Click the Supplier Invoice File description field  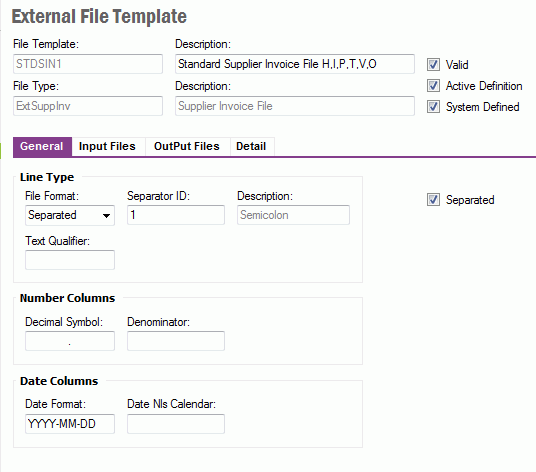(295, 106)
